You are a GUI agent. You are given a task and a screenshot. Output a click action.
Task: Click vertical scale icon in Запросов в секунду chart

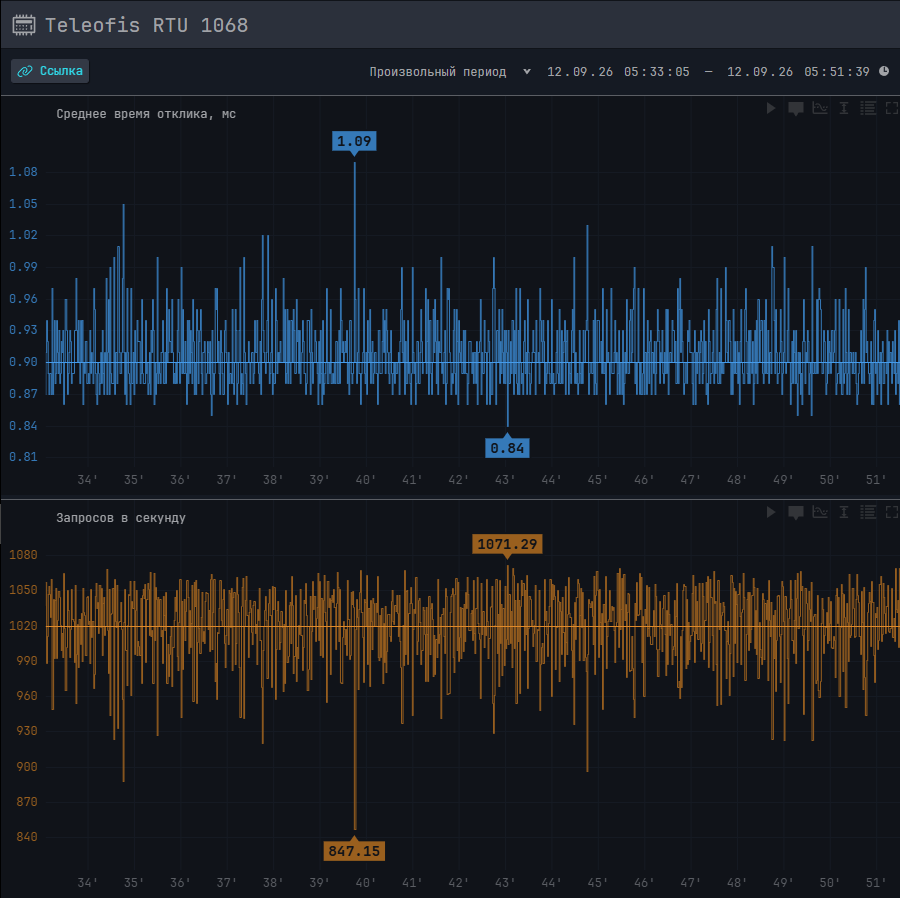click(x=844, y=512)
